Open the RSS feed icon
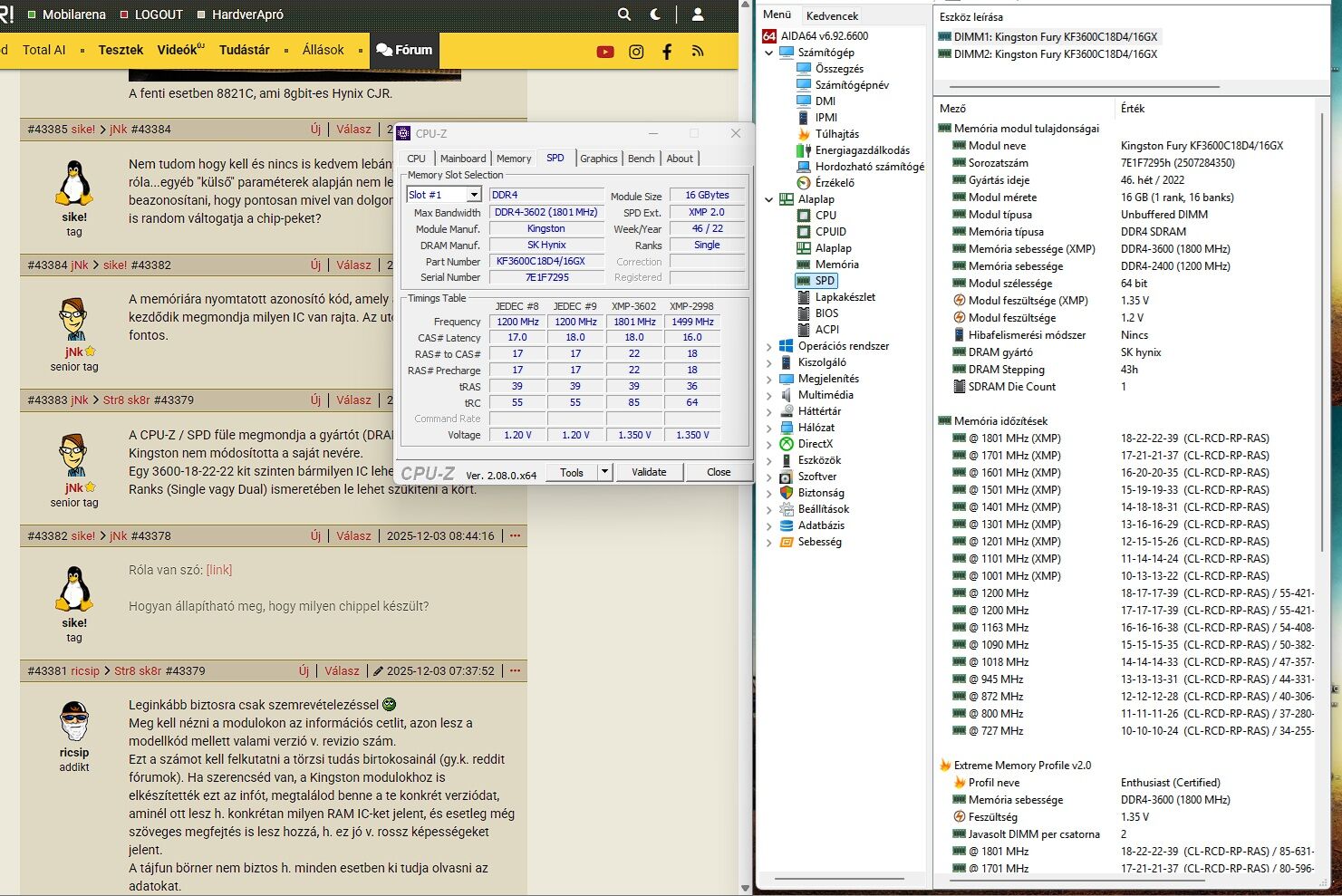 click(x=697, y=52)
